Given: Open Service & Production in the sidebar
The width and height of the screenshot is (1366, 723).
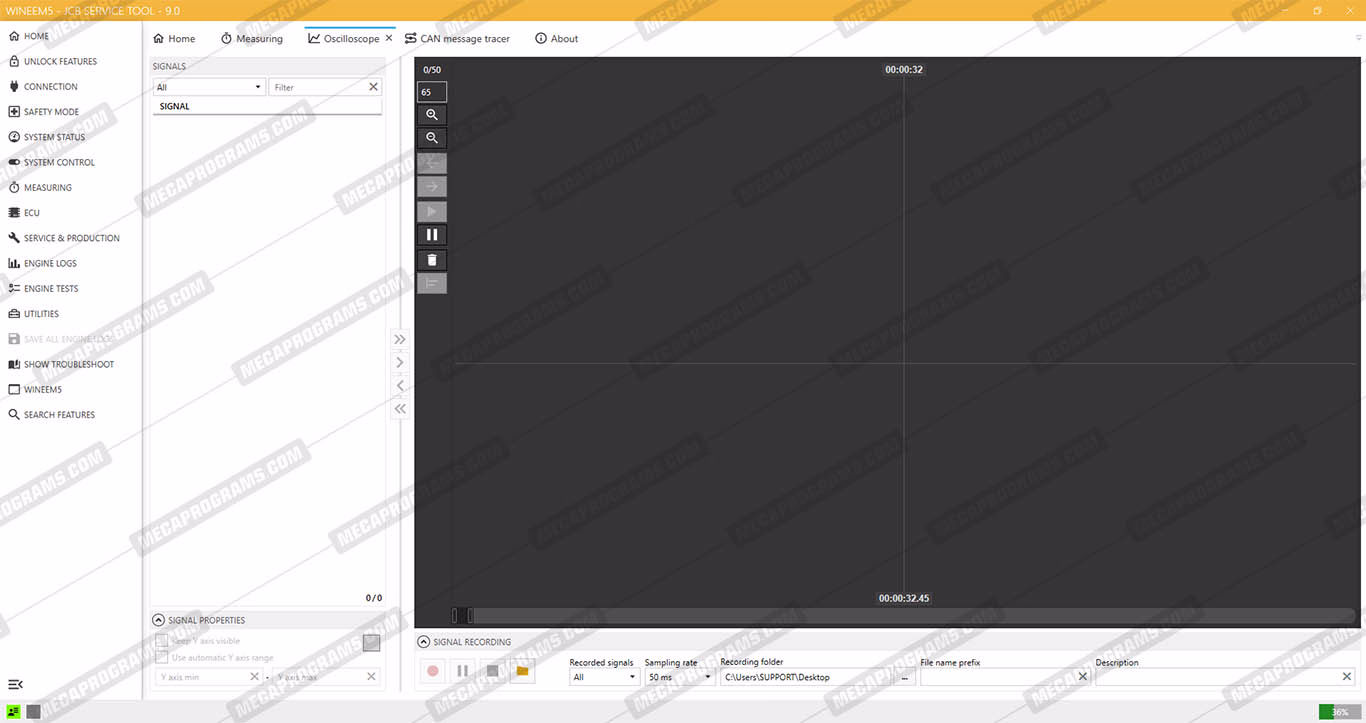Looking at the screenshot, I should (x=71, y=238).
